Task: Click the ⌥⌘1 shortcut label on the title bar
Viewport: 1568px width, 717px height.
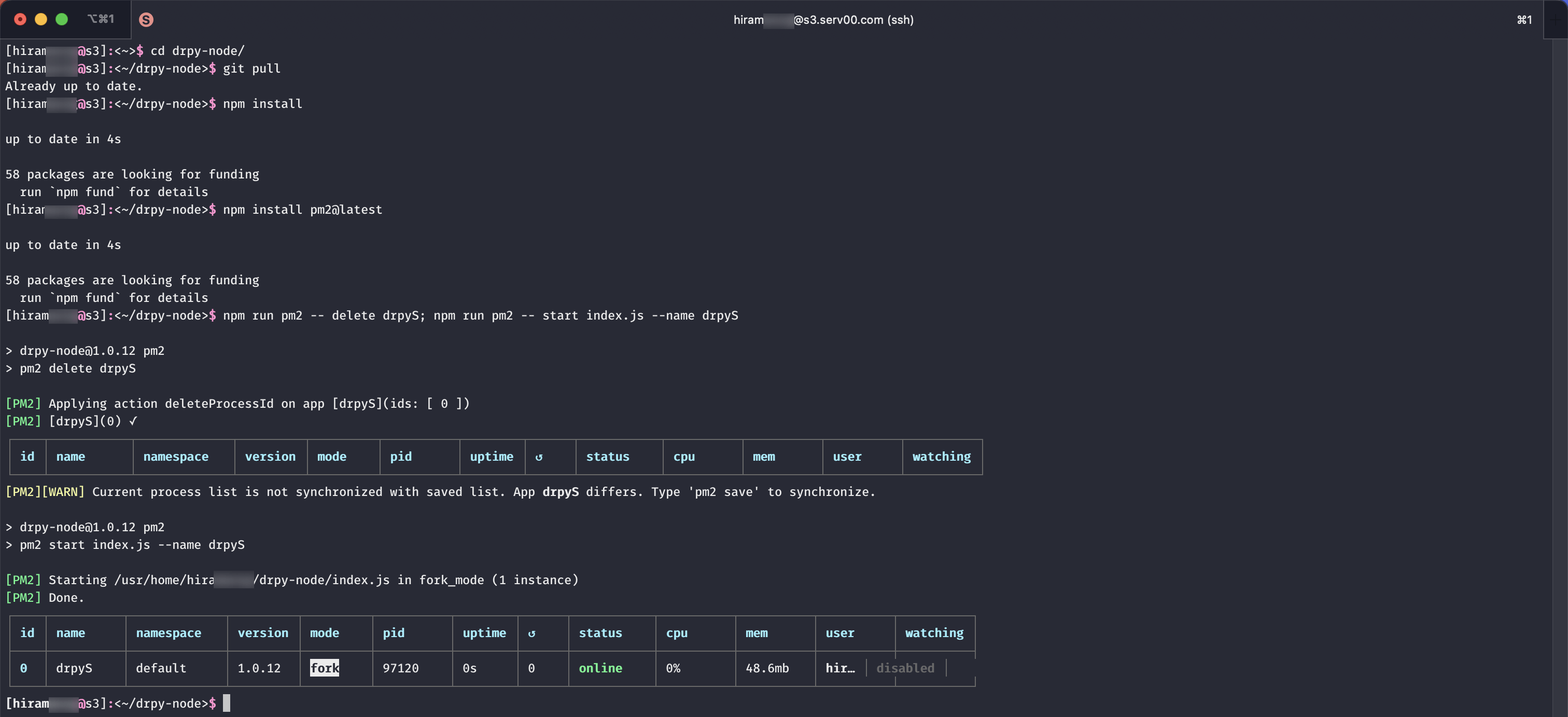Action: coord(101,18)
